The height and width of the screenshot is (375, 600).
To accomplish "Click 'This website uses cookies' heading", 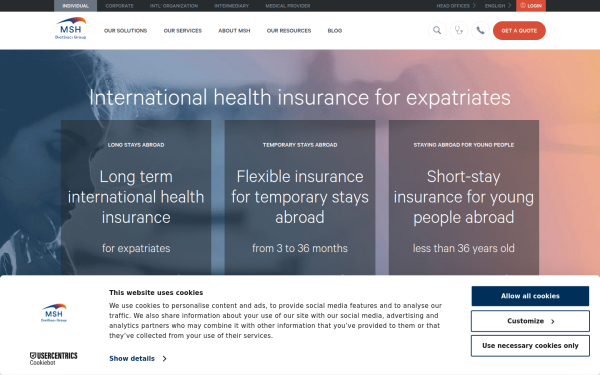I will 156,292.
